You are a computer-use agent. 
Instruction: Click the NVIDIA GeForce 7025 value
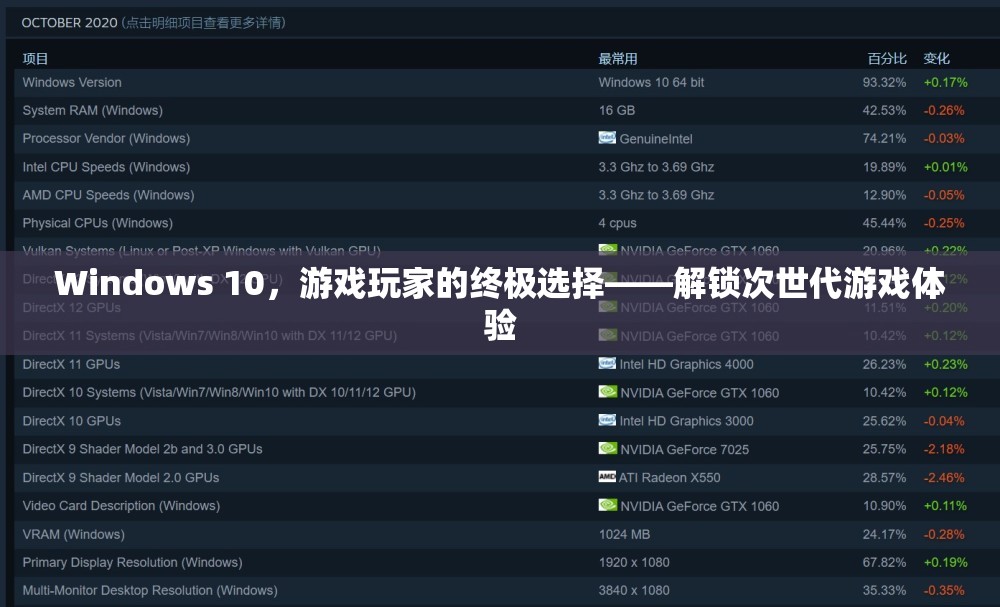(x=684, y=450)
